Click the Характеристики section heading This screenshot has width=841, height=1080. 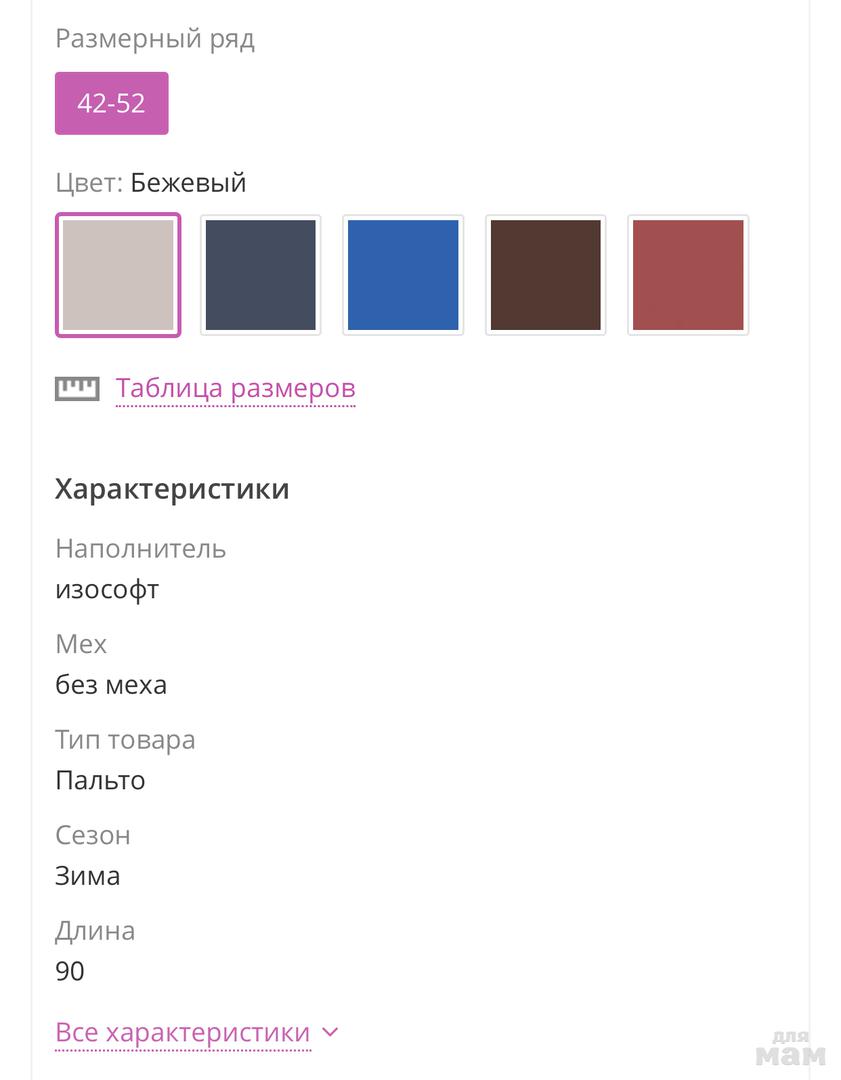[172, 489]
